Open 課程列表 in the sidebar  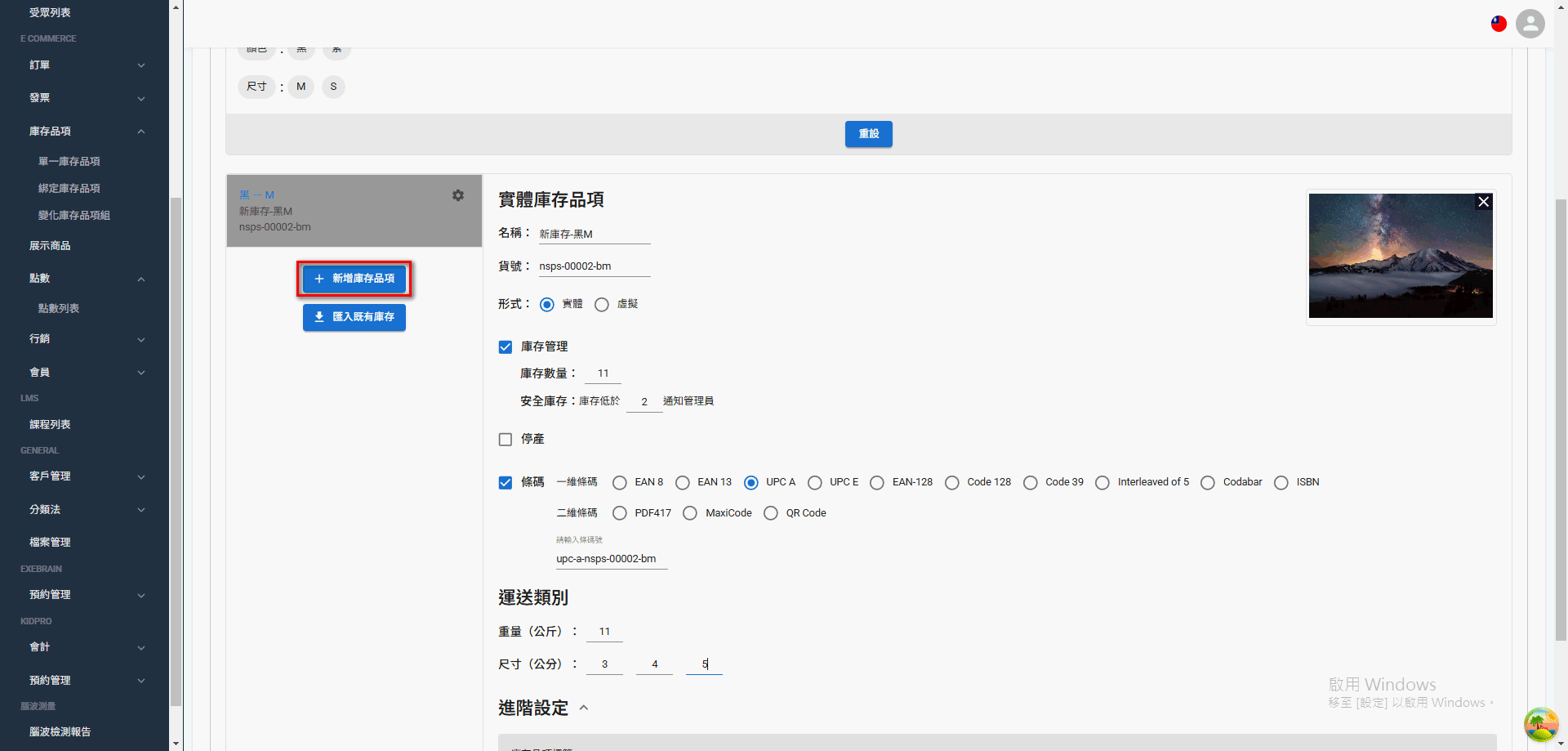click(x=50, y=425)
